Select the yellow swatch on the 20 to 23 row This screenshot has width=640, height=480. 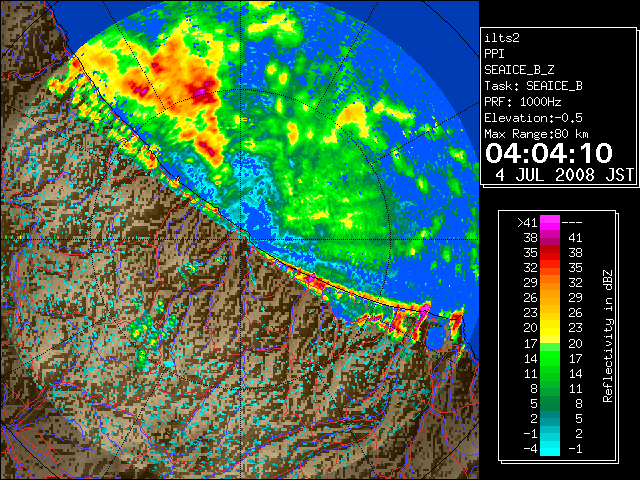tap(550, 328)
